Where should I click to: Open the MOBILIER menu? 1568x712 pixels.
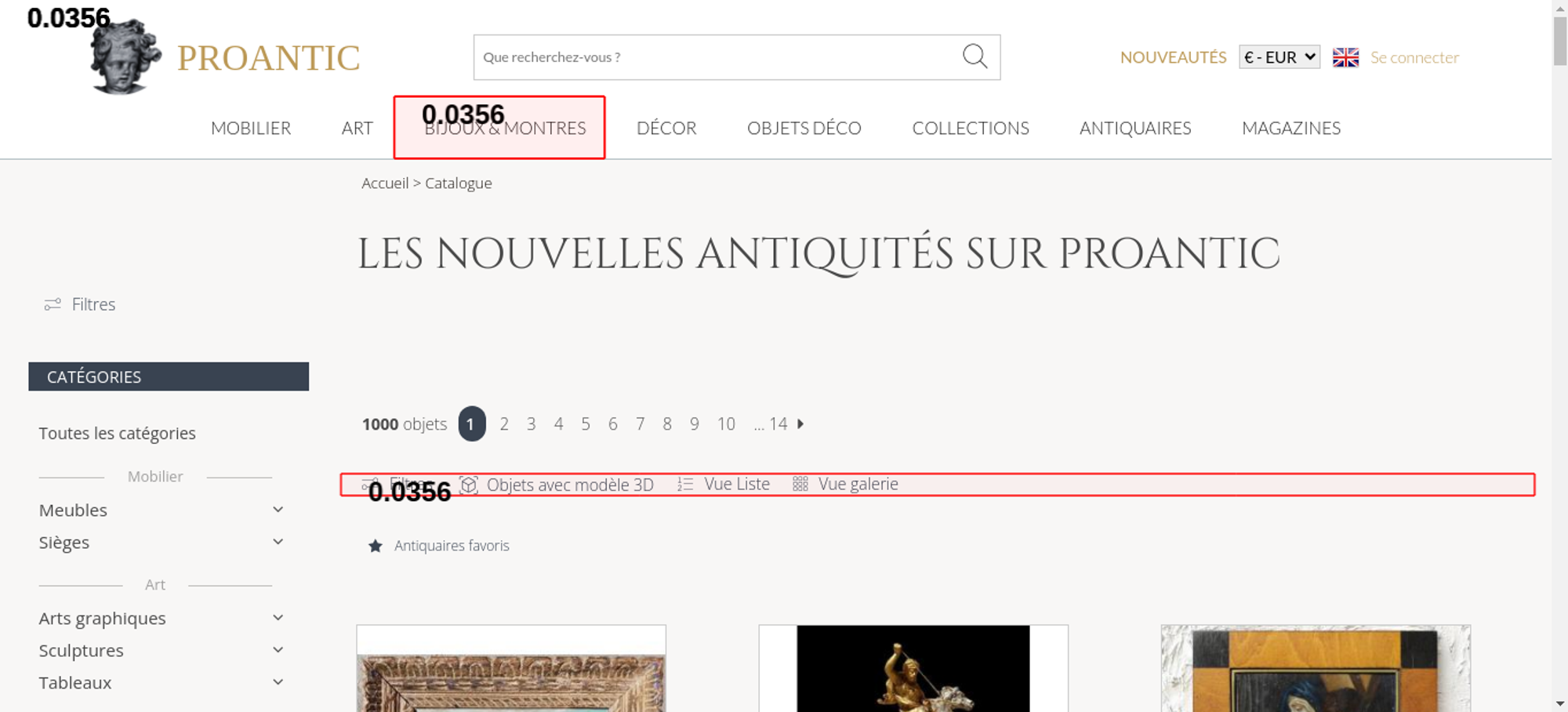pos(251,129)
